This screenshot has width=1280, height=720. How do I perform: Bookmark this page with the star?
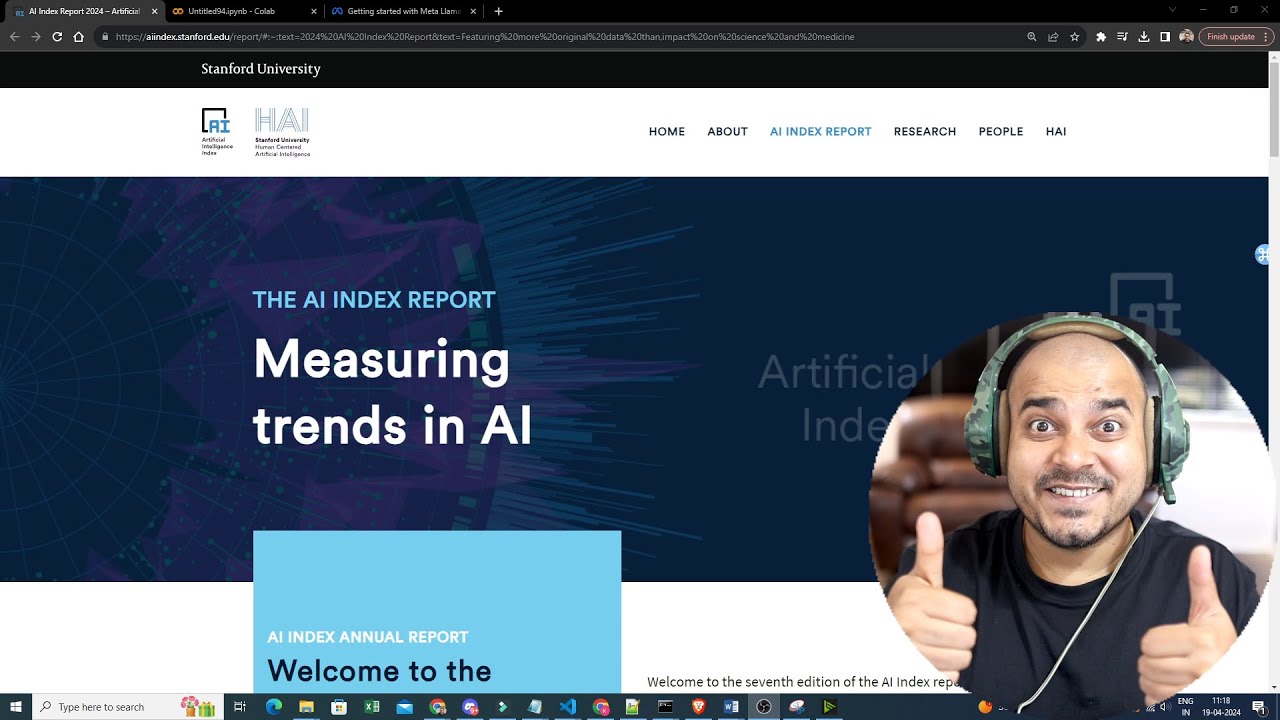click(1075, 37)
